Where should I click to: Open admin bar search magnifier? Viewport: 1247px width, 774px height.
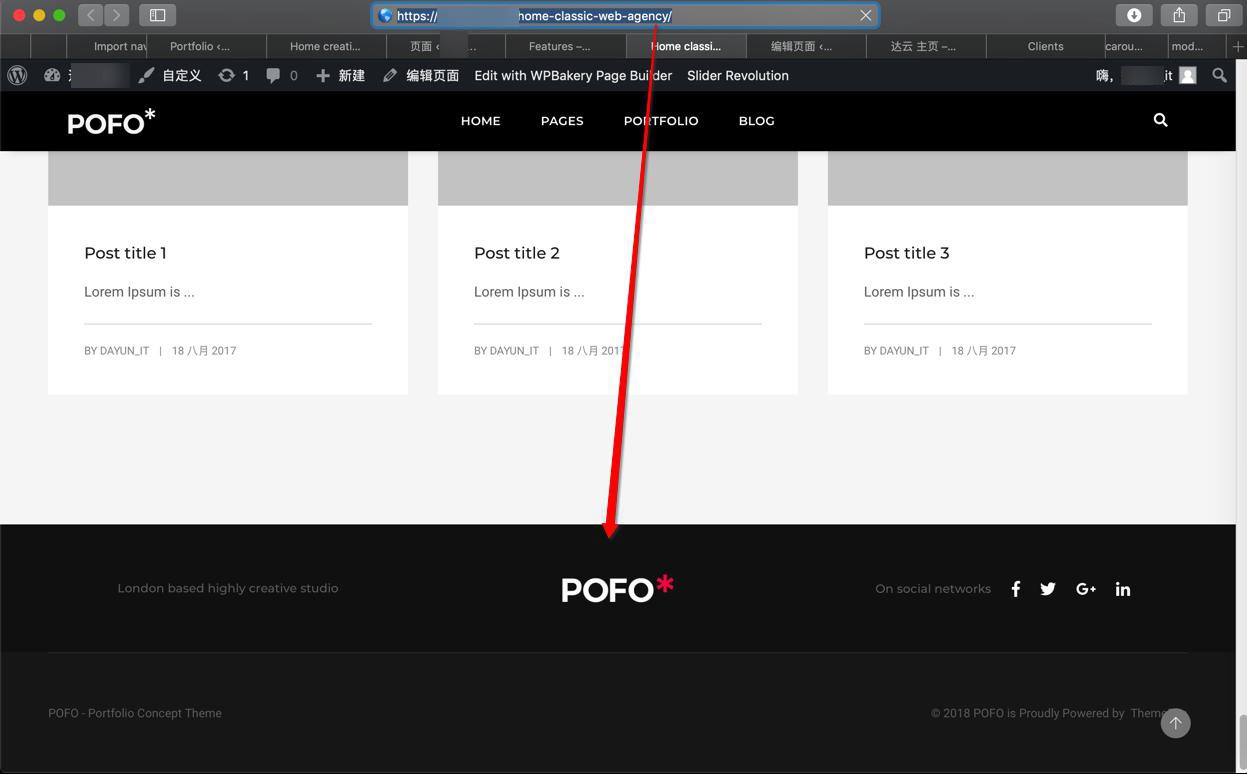[x=1219, y=75]
